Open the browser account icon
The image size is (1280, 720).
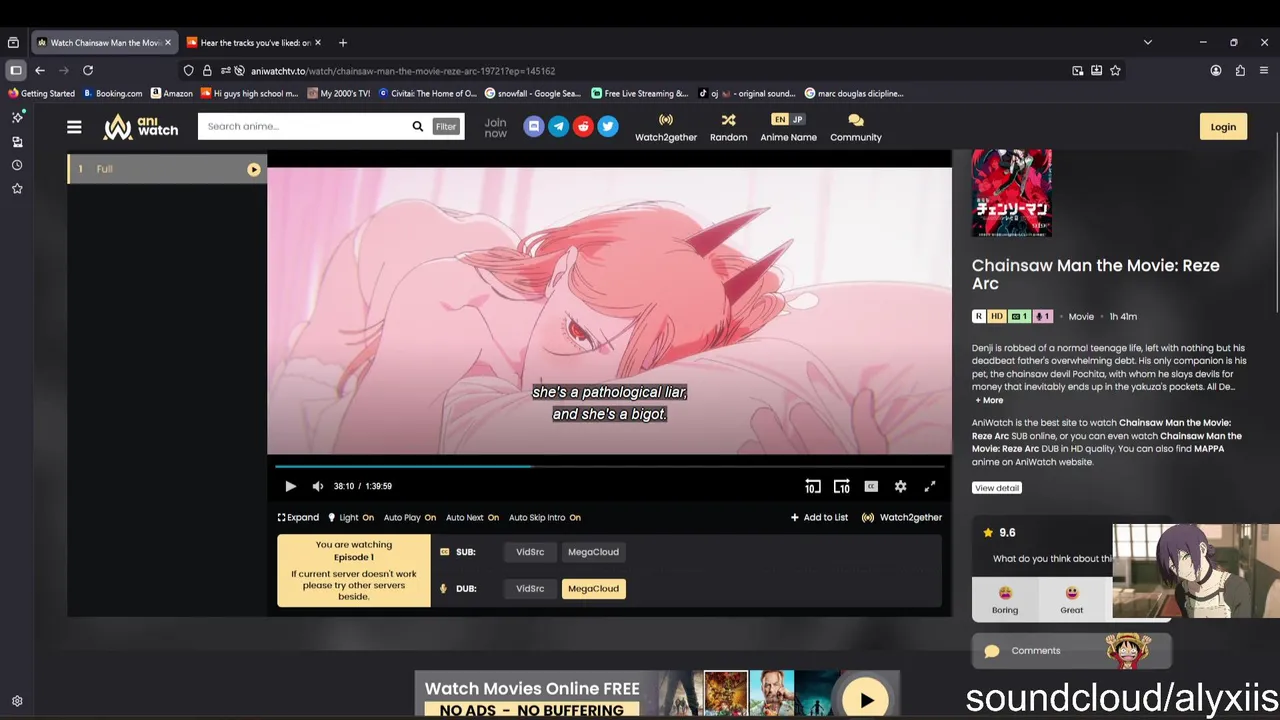coord(1216,71)
